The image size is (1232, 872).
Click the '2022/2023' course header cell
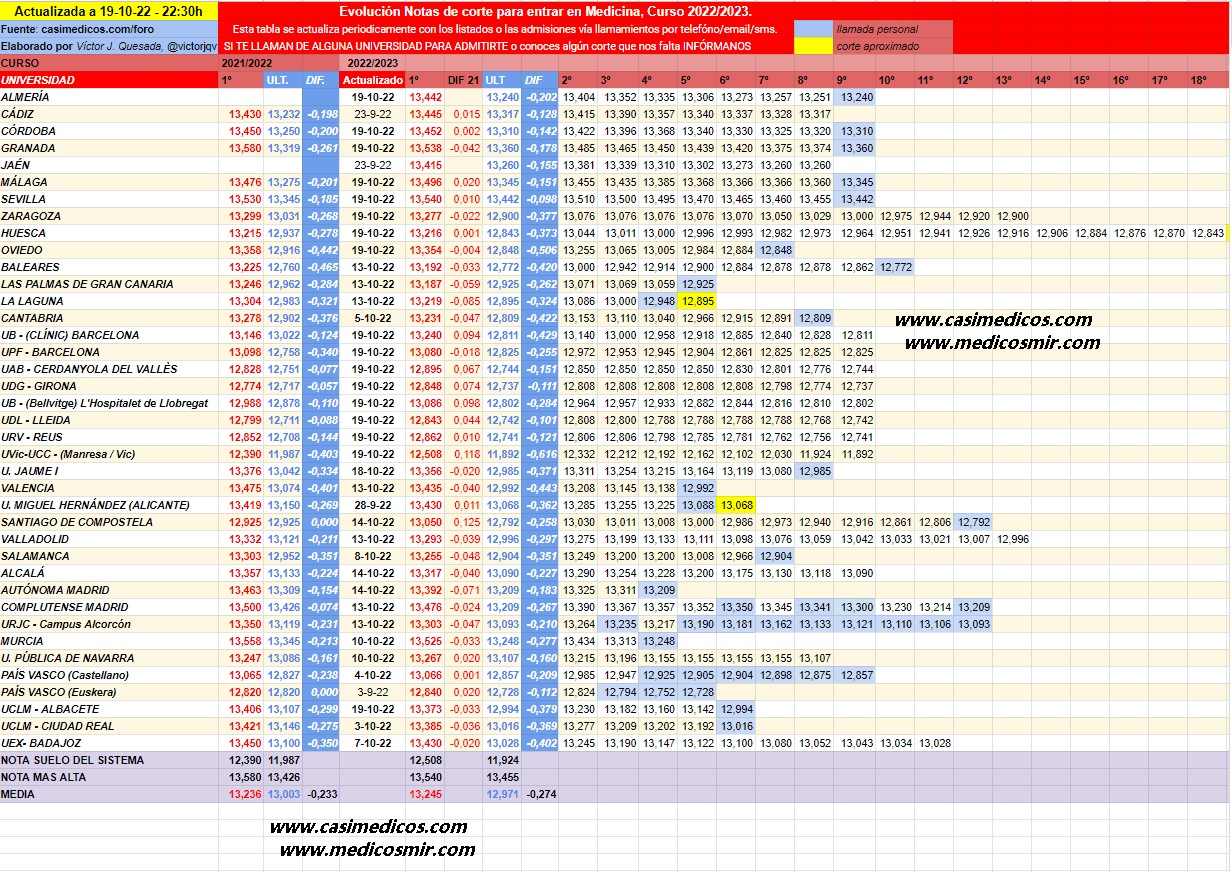(372, 63)
